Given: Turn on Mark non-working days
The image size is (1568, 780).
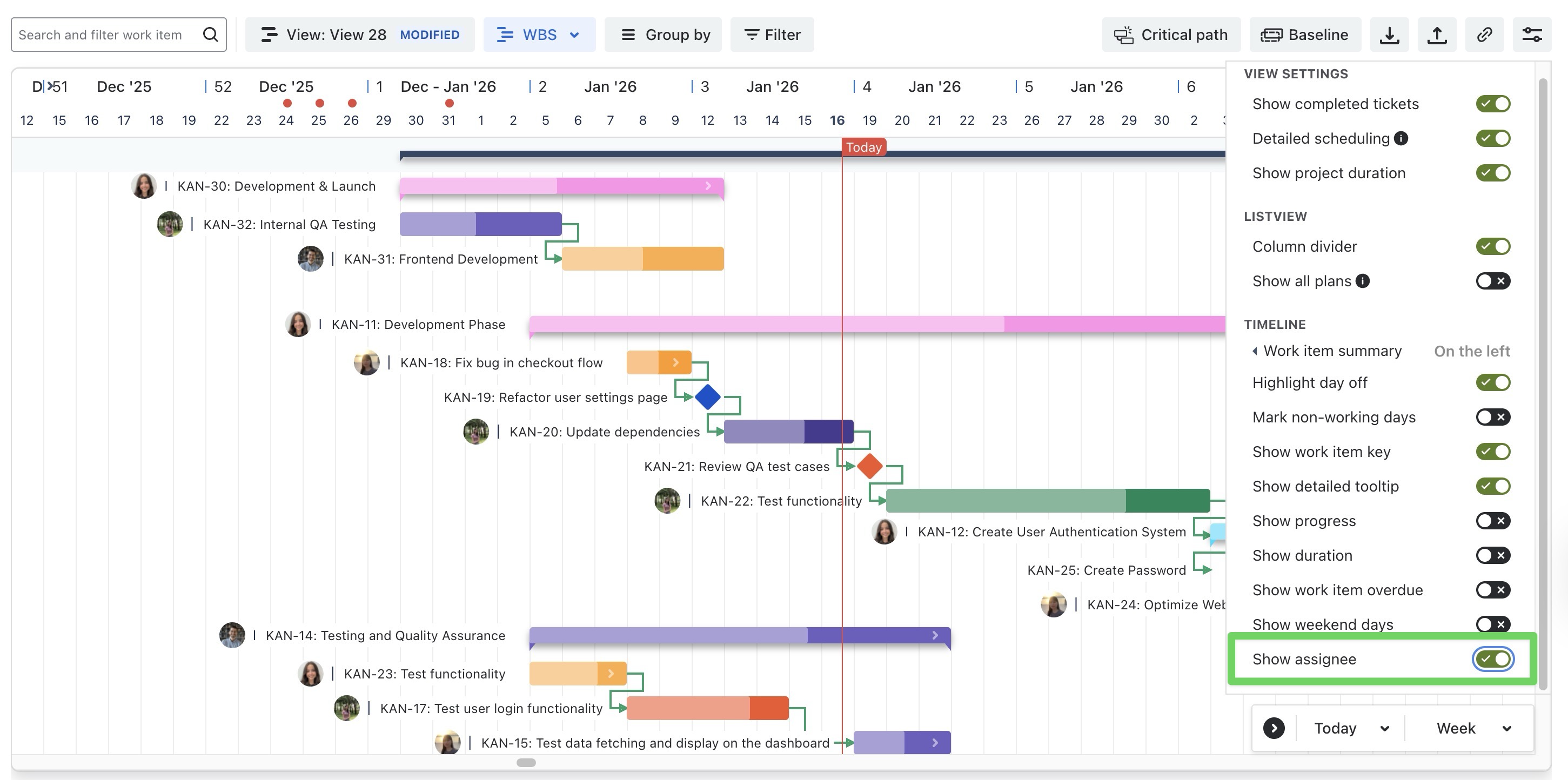Looking at the screenshot, I should click(x=1492, y=418).
